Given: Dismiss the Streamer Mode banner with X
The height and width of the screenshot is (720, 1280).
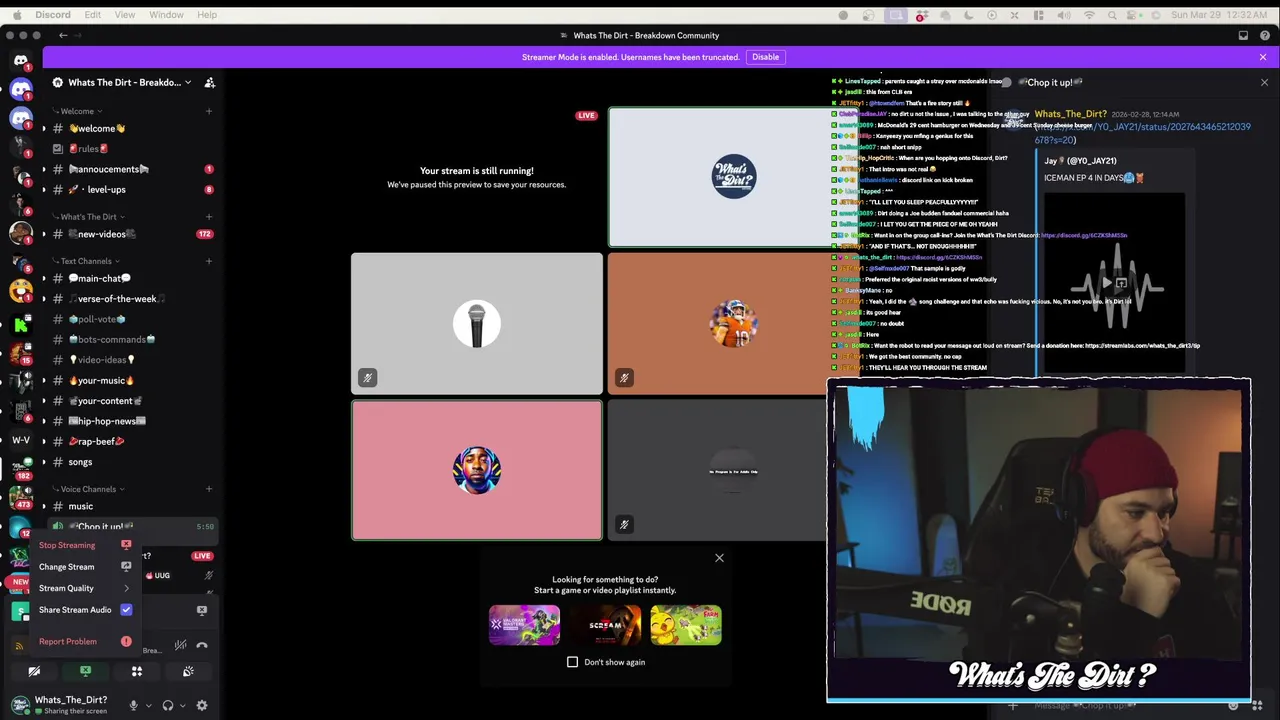Looking at the screenshot, I should point(1263,57).
